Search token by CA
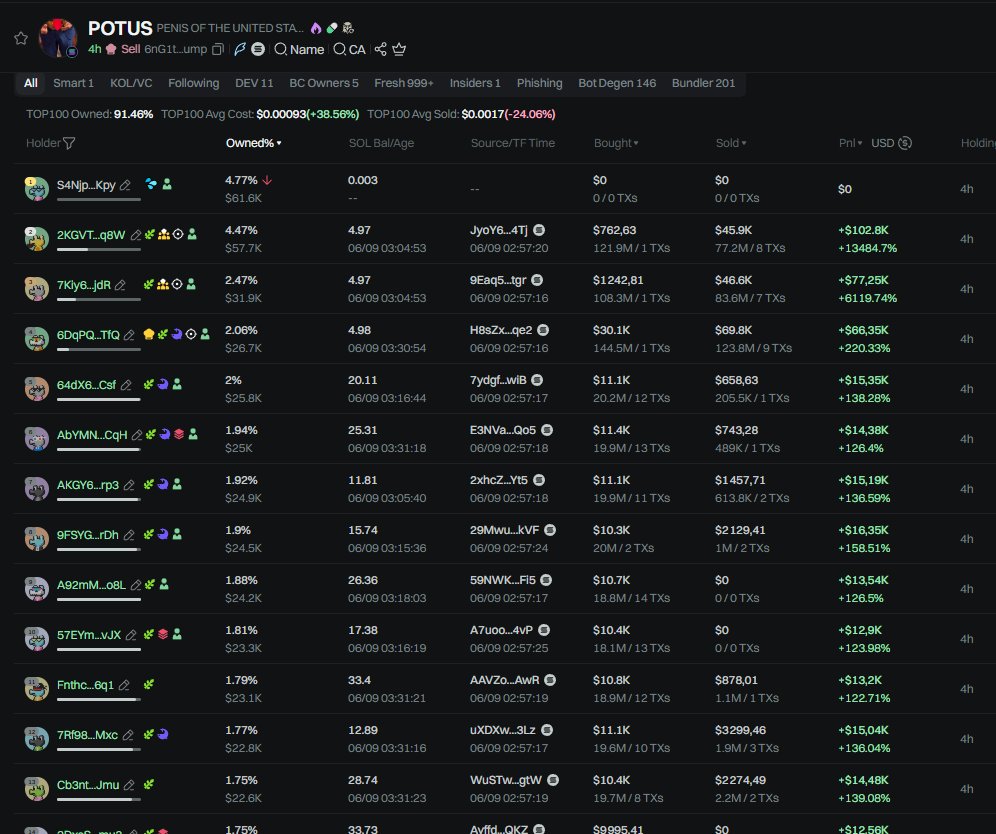 pyautogui.click(x=349, y=50)
